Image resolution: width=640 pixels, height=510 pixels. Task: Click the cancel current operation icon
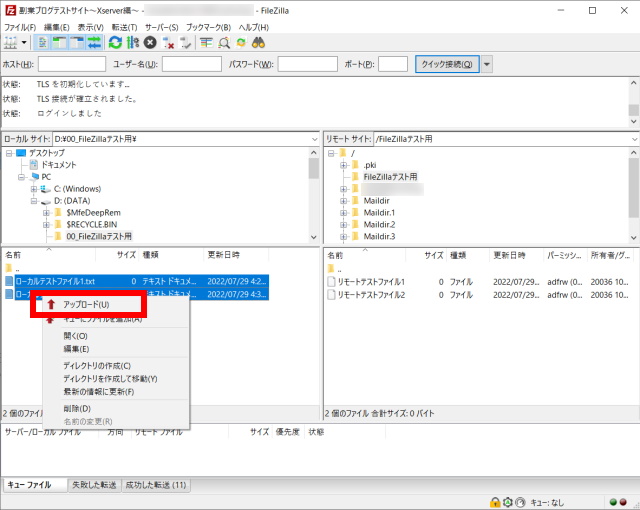pyautogui.click(x=149, y=42)
